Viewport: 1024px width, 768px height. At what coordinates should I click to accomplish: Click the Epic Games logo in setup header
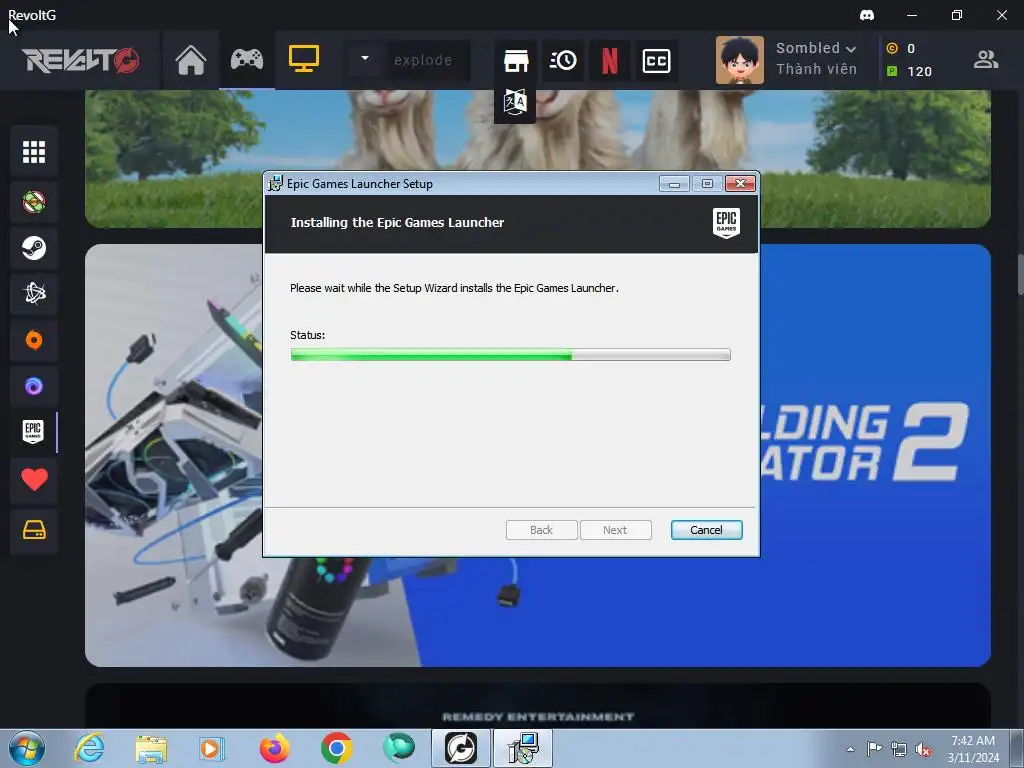pyautogui.click(x=726, y=223)
